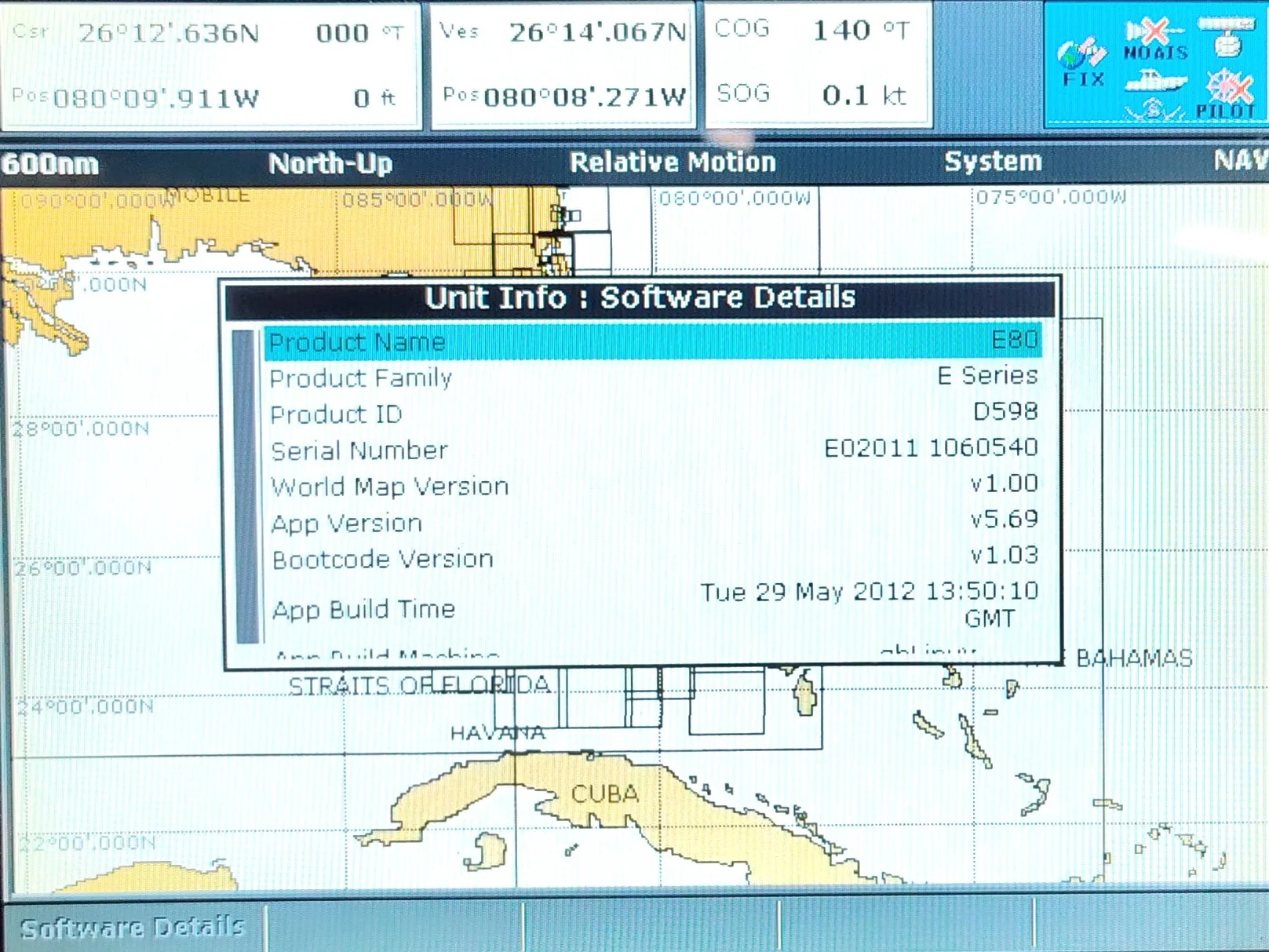Click the cursor position 26°12'.636N readout
Image resolution: width=1269 pixels, height=952 pixels.
point(169,33)
